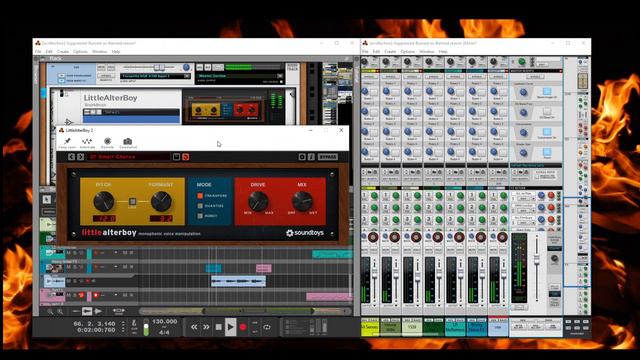Click the zoom in magnifier below the track list

click(60, 312)
